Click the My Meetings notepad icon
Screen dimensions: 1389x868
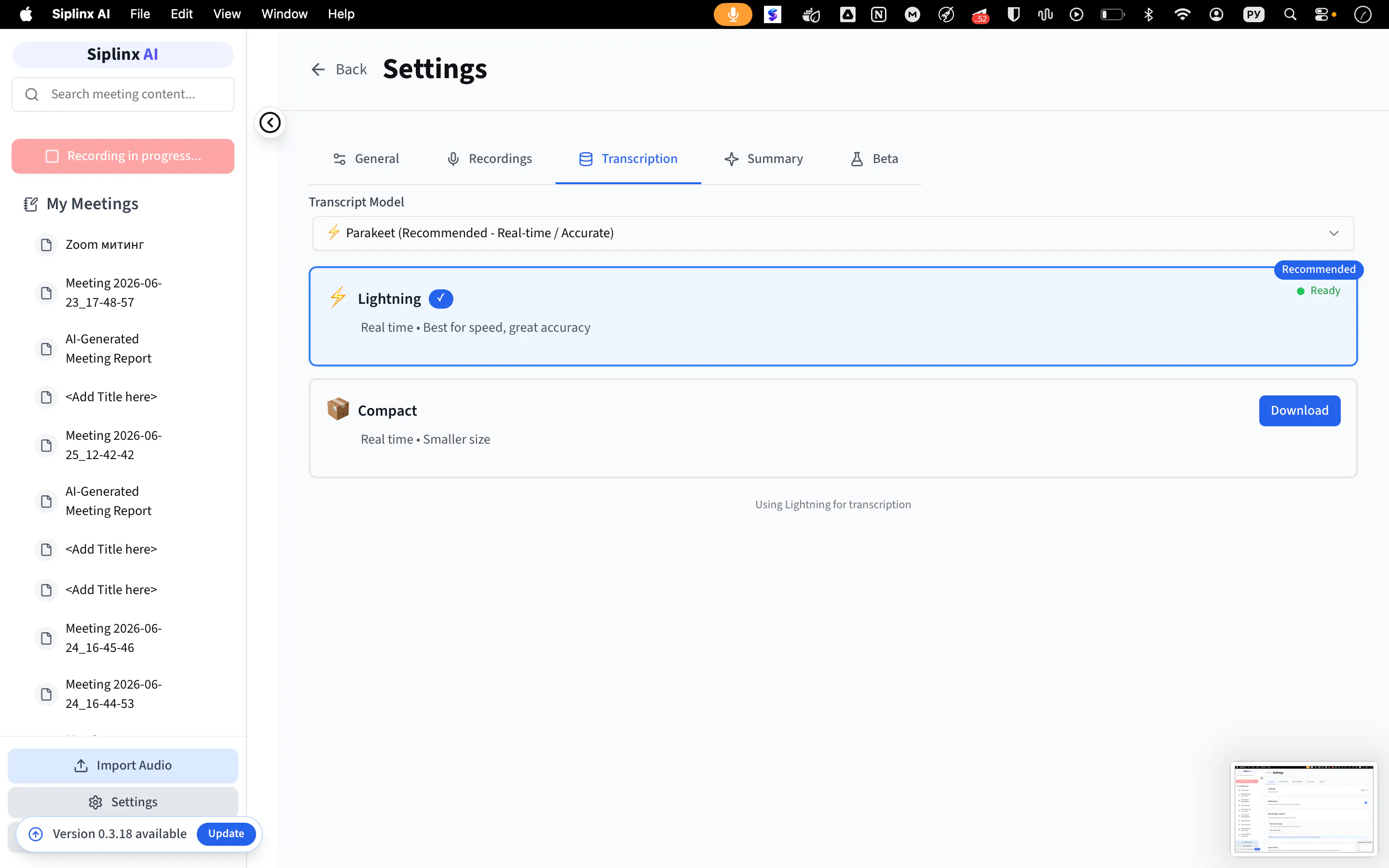coord(31,204)
